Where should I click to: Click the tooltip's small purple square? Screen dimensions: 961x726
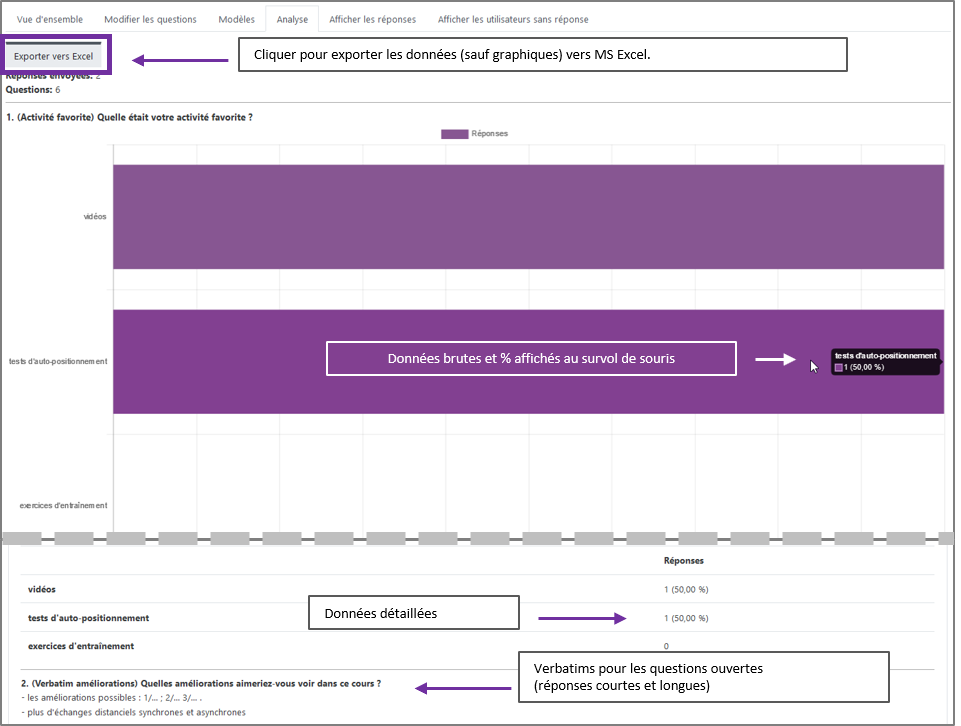[x=839, y=368]
